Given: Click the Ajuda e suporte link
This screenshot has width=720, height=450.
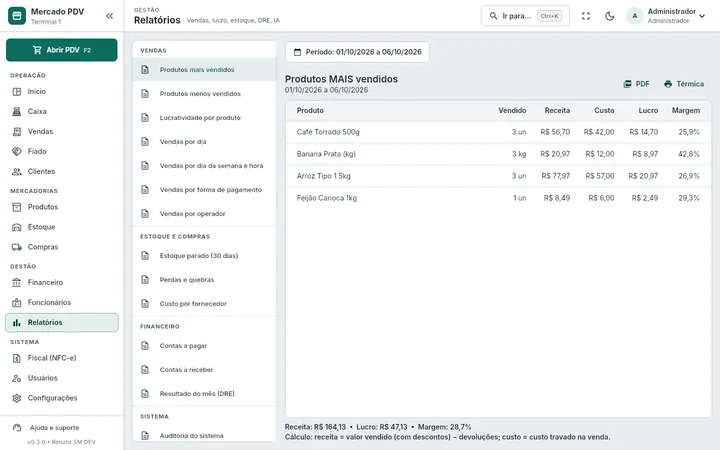Looking at the screenshot, I should point(54,428).
